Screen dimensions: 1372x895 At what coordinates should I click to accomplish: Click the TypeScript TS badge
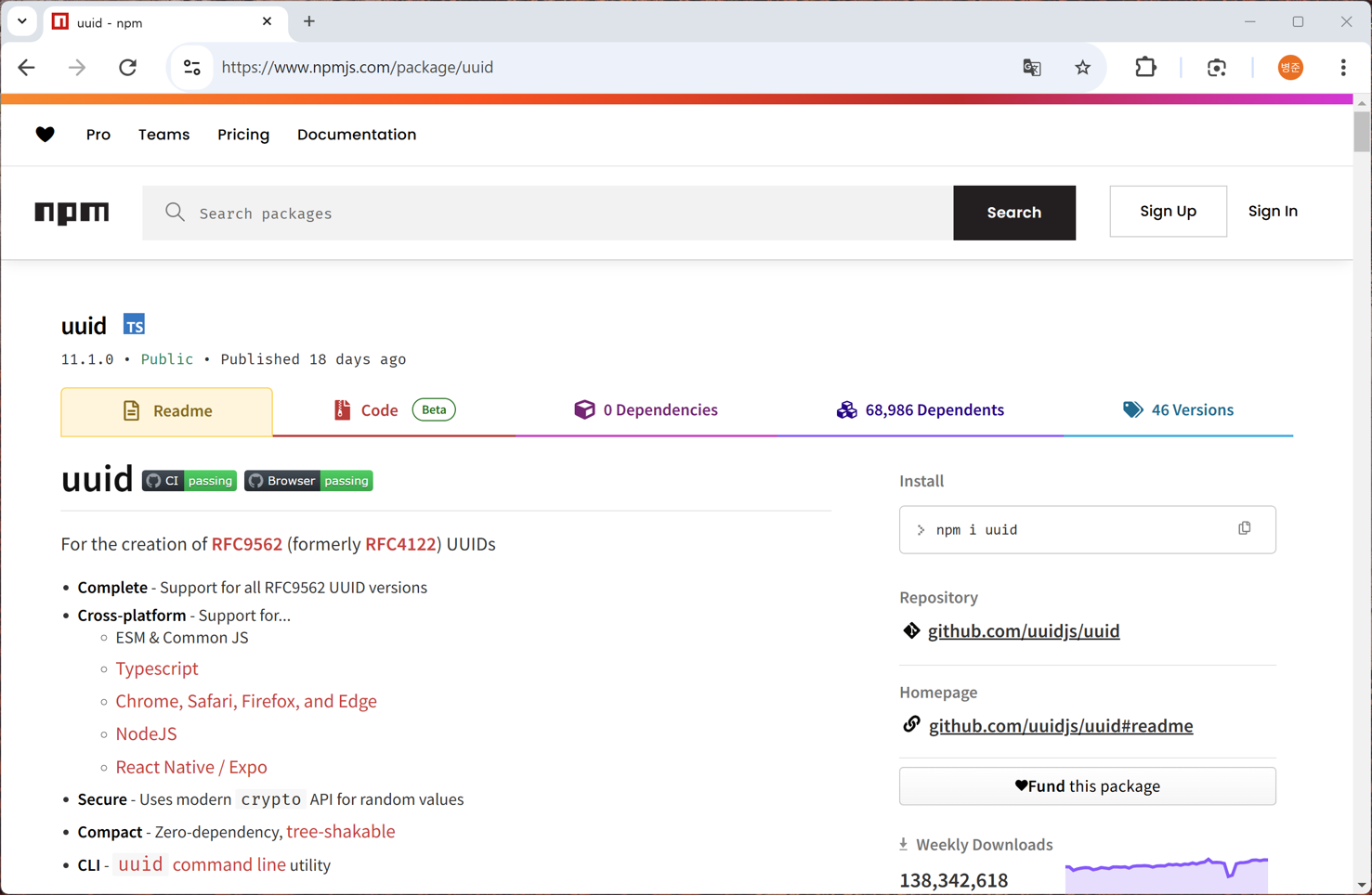pos(135,325)
